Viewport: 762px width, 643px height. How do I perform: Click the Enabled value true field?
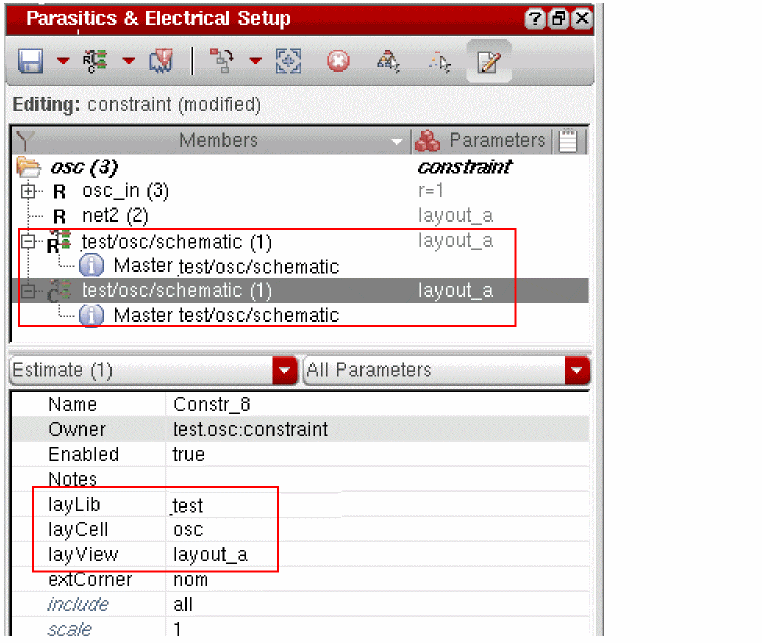click(189, 454)
